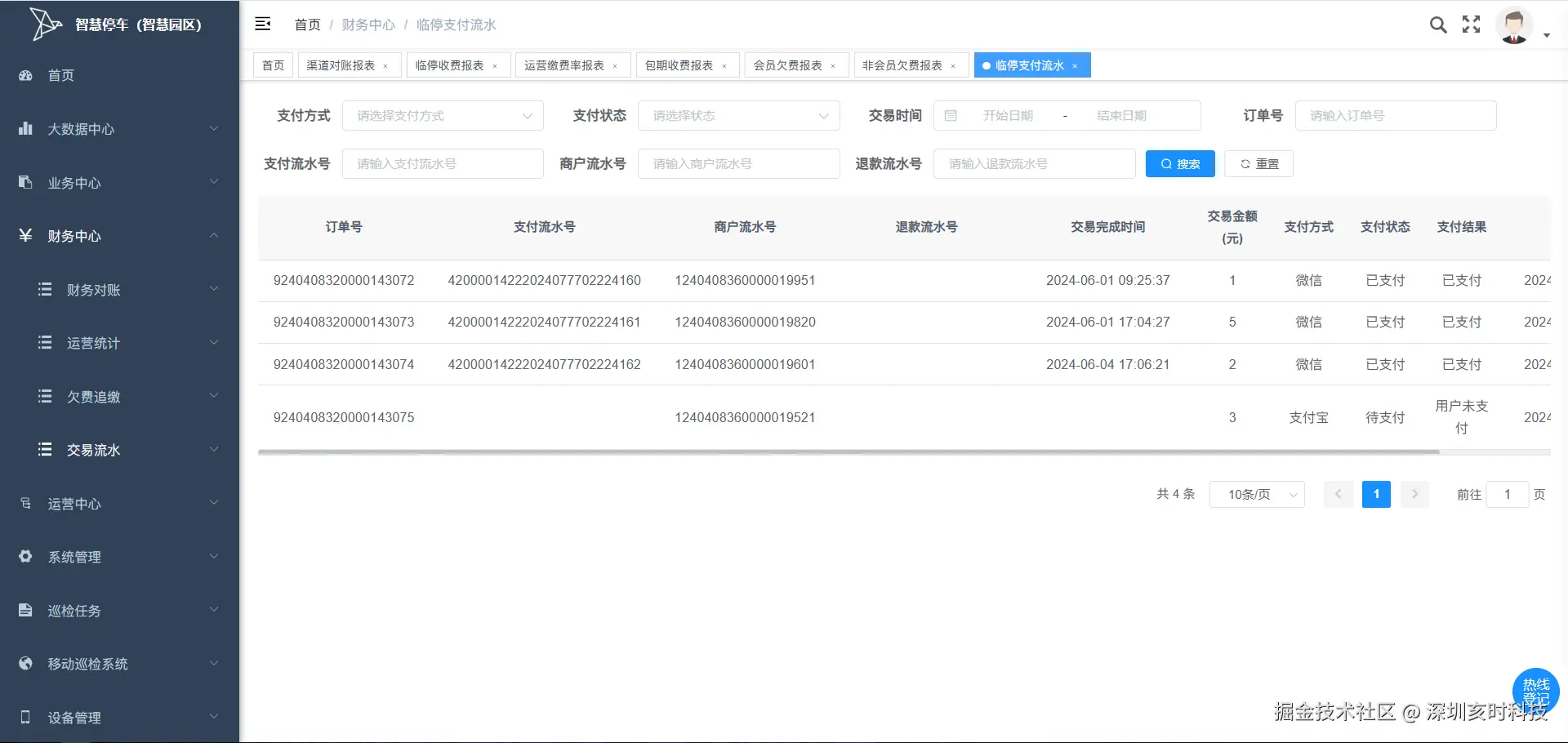The image size is (1568, 743).
Task: Click the calendar icon in 交易时间 field
Action: pos(951,116)
